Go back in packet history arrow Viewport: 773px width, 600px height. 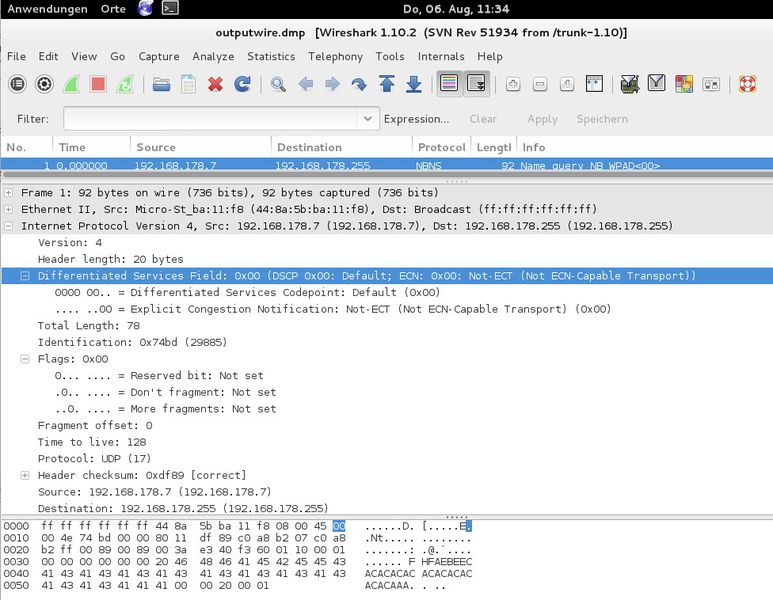pos(306,84)
